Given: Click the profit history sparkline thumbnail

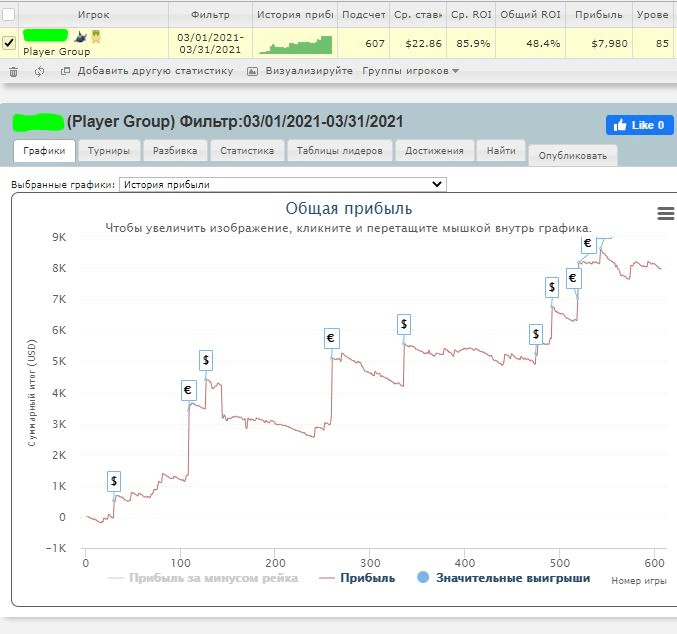Looking at the screenshot, I should (x=296, y=44).
